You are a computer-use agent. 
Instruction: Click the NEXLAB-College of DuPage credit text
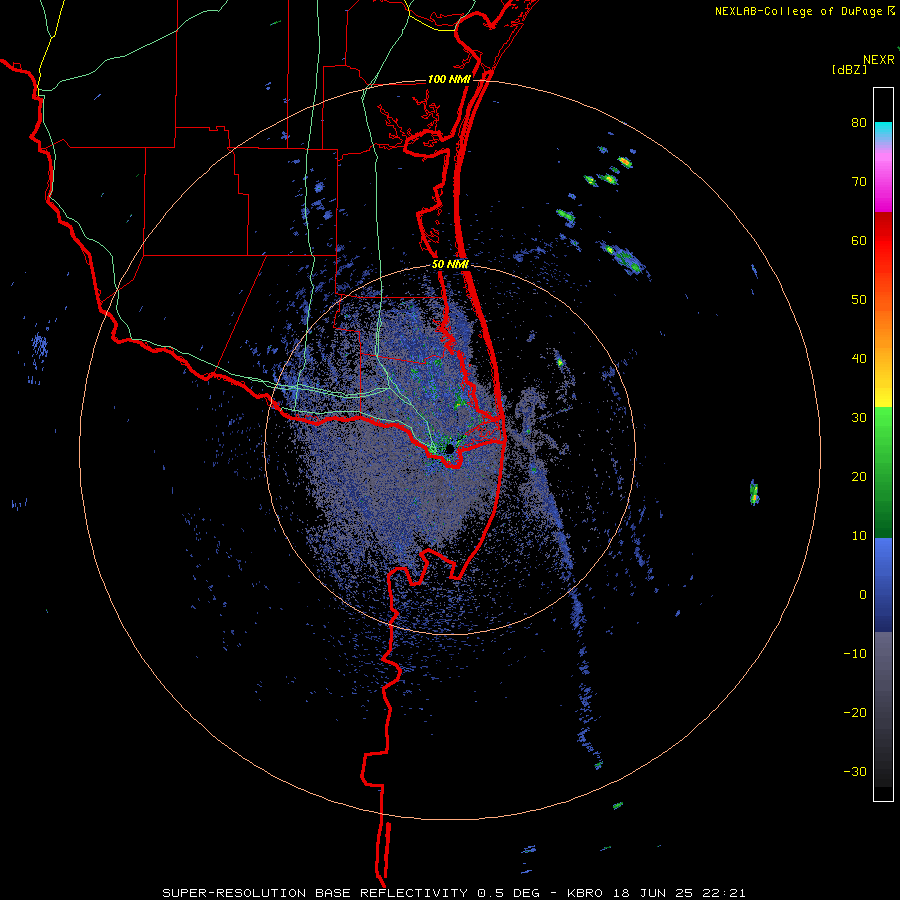click(798, 11)
